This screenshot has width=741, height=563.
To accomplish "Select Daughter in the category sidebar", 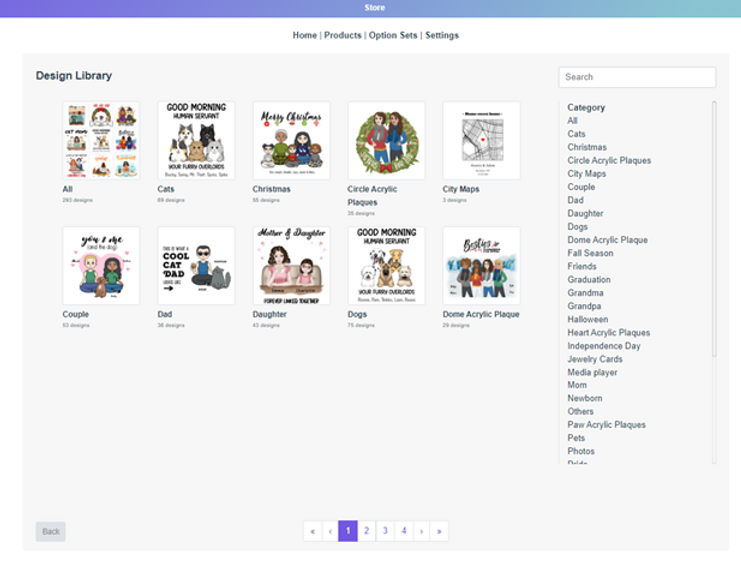I will point(585,213).
